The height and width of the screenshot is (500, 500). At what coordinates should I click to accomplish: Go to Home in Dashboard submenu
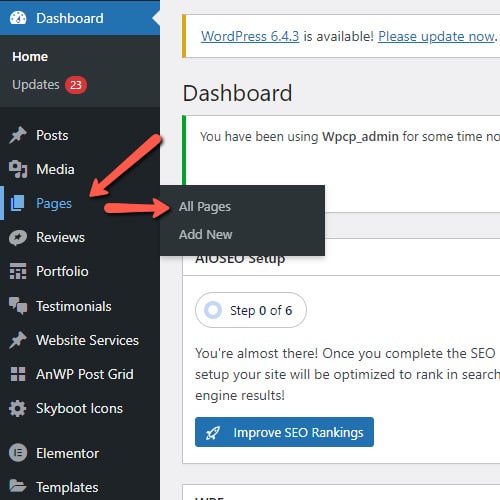coord(30,57)
